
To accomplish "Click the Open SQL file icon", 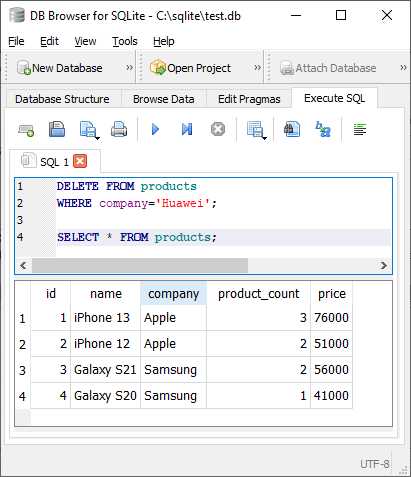I will pos(57,129).
